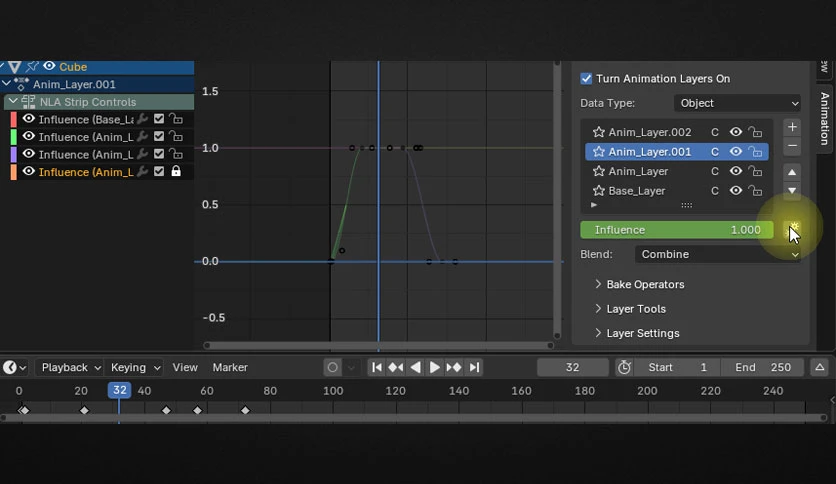The height and width of the screenshot is (484, 836).
Task: Hide Base_Layer using its eye icon
Action: pyautogui.click(x=736, y=190)
